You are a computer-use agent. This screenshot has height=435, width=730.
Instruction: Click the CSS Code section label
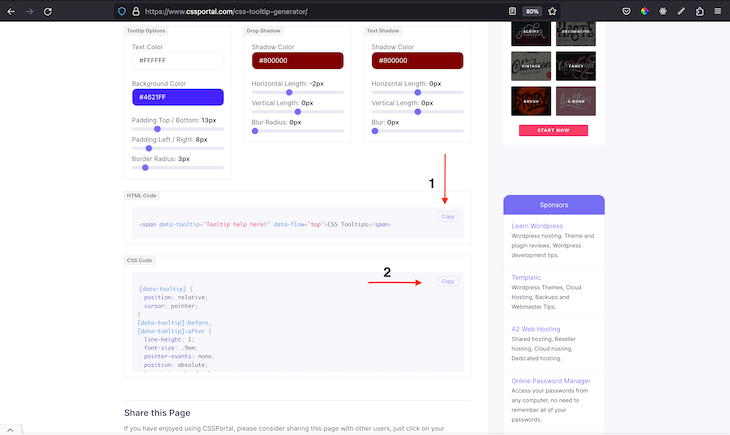pos(139,260)
